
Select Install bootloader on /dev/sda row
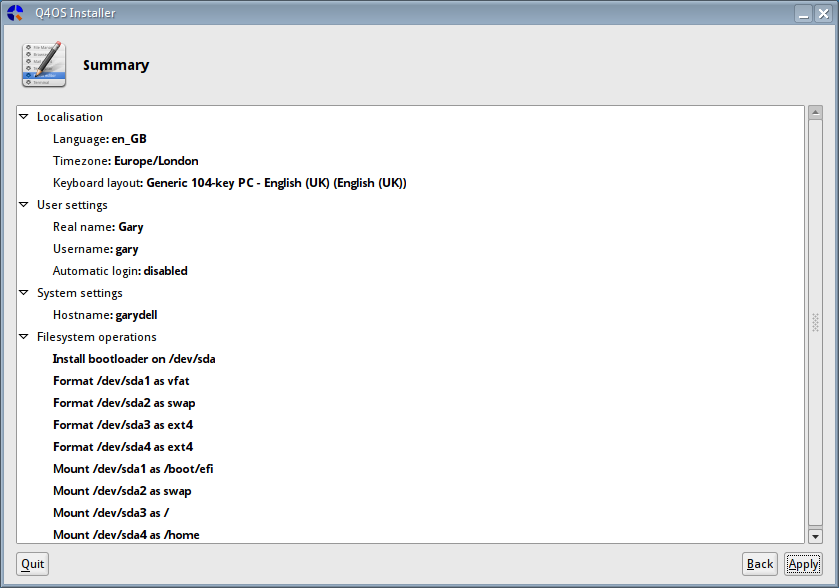(x=134, y=359)
